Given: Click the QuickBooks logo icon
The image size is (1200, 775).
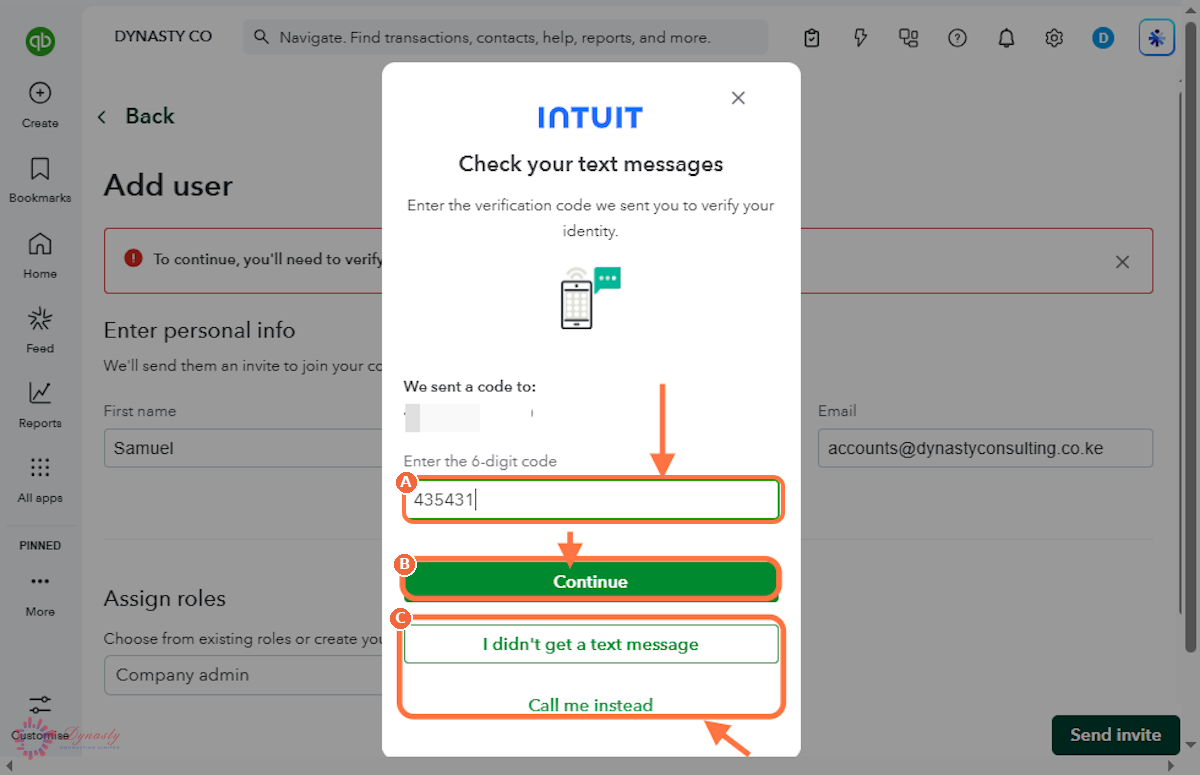Looking at the screenshot, I should pyautogui.click(x=40, y=41).
